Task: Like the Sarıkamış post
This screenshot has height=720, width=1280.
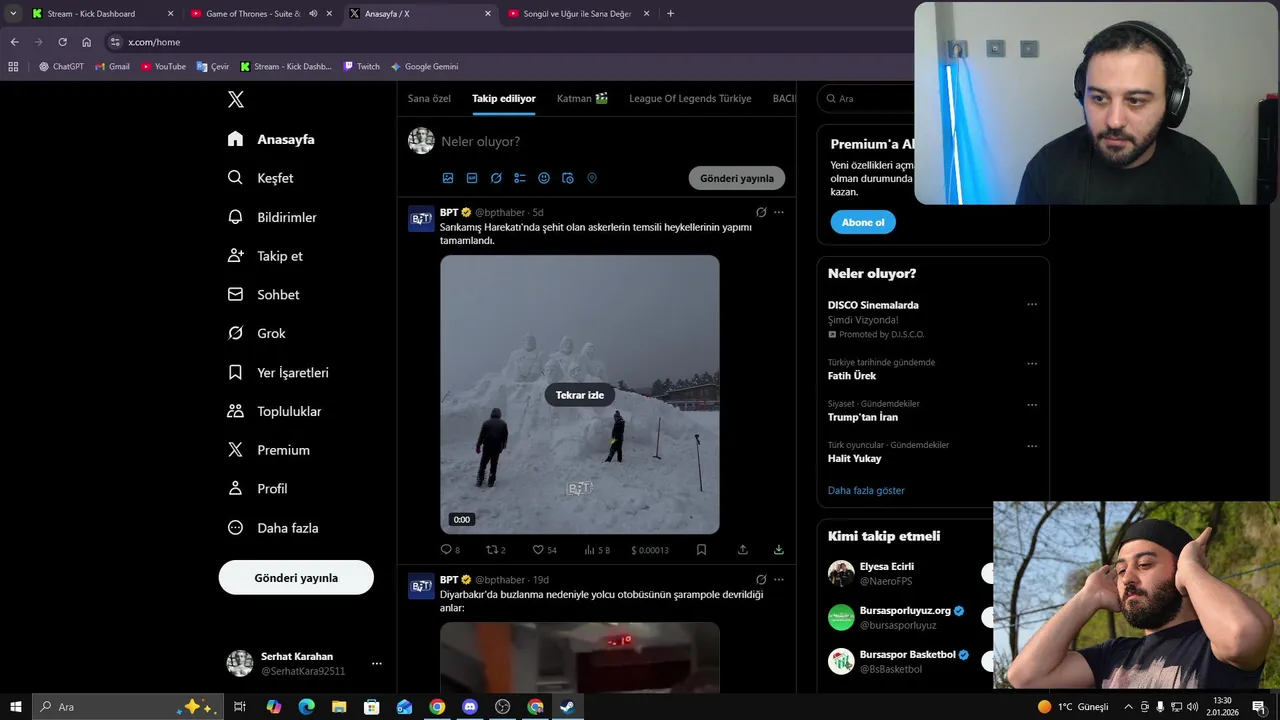Action: (x=544, y=550)
